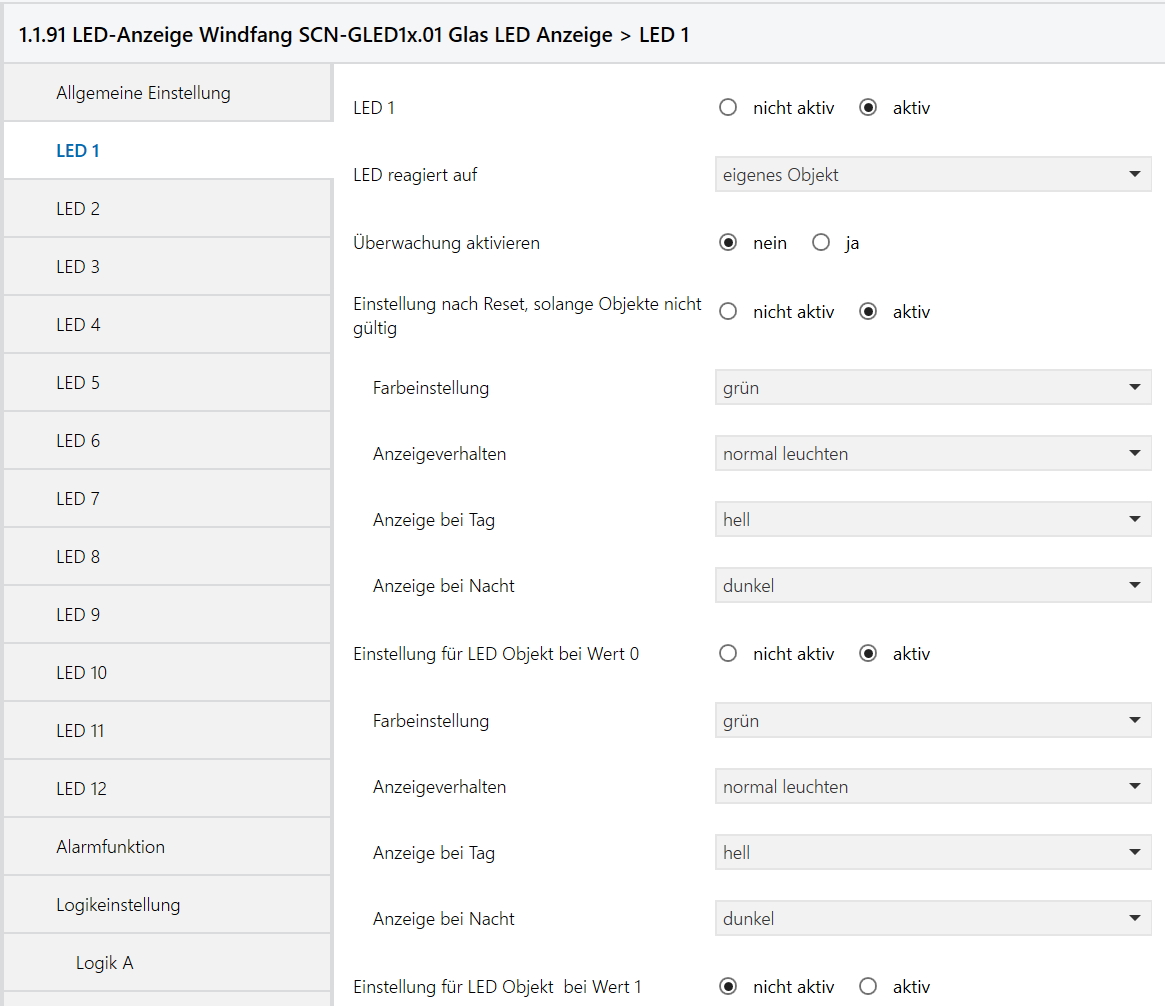Select 'aktiv' for LED Objekt bei Wert 1
Viewport: 1165px width, 1006px height.
point(868,987)
